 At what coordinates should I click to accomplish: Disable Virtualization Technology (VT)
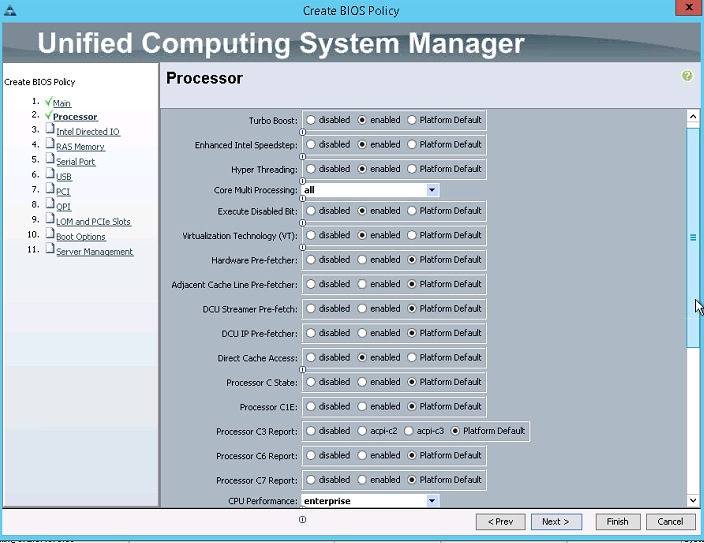tap(311, 235)
